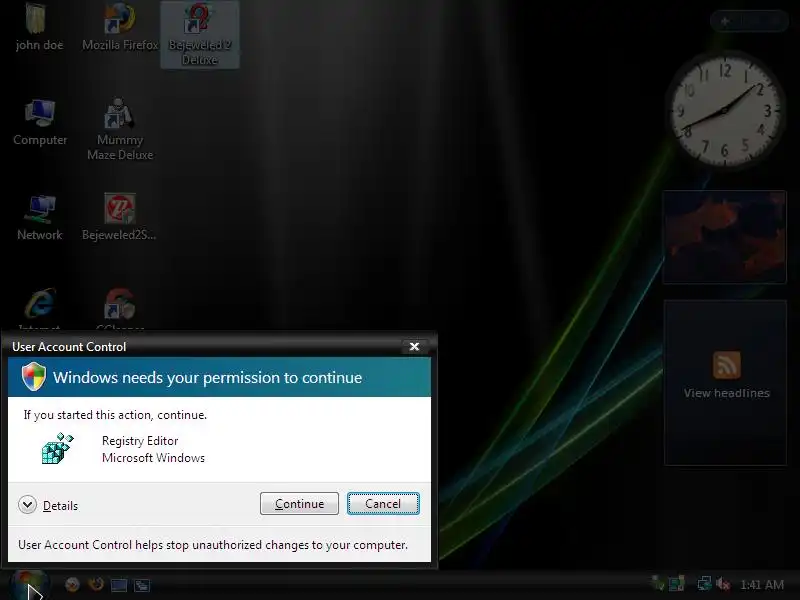800x600 pixels.
Task: Click the slideshow picture gadget
Action: click(724, 237)
